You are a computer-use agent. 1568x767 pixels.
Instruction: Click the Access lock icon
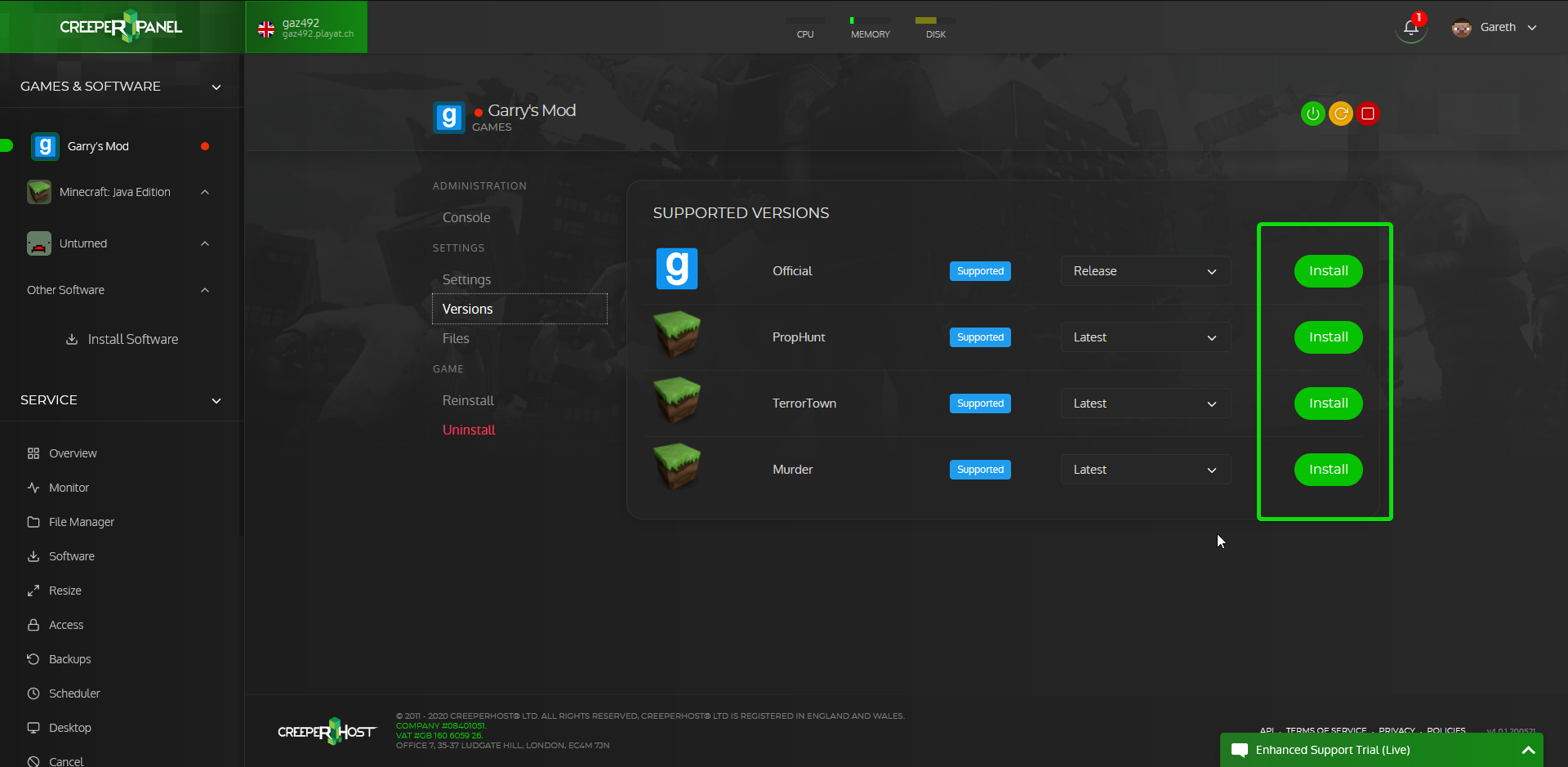pyautogui.click(x=33, y=625)
